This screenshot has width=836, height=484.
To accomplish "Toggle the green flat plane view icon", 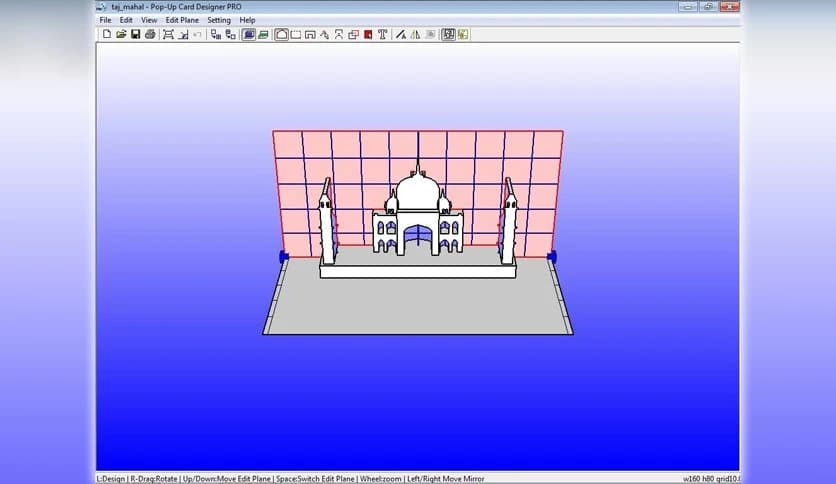I will click(x=263, y=35).
